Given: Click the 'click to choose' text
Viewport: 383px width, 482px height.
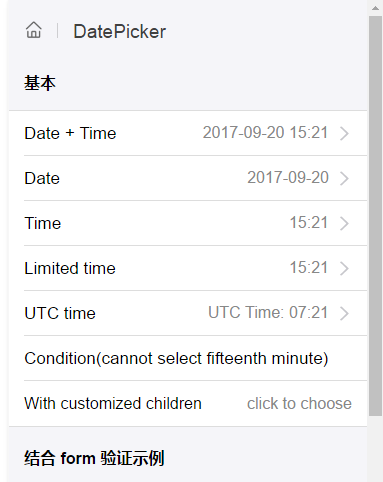Looking at the screenshot, I should pyautogui.click(x=299, y=404).
